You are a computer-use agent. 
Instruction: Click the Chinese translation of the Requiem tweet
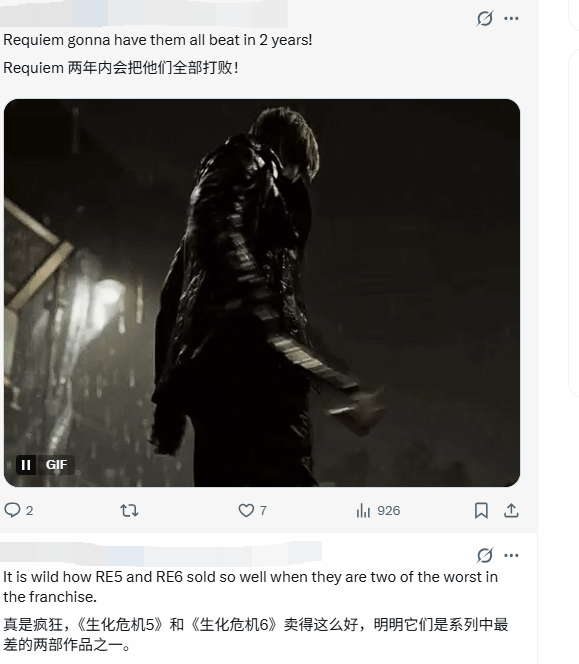tap(121, 68)
